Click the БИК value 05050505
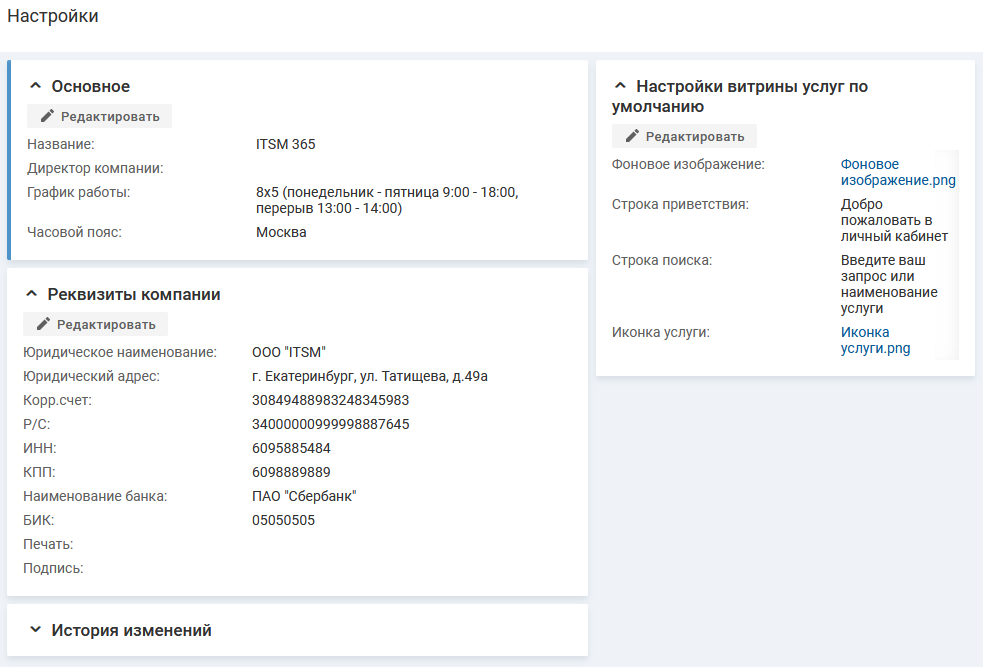Image resolution: width=983 pixels, height=667 pixels. [x=283, y=520]
